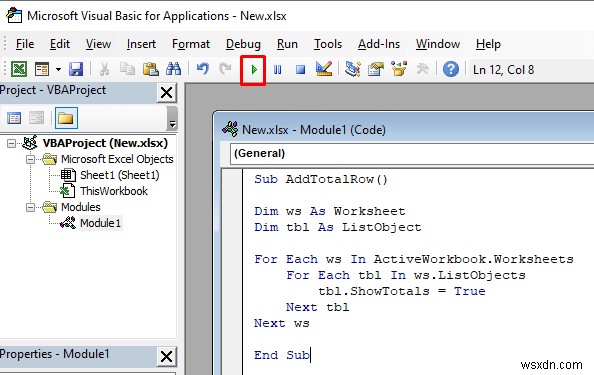Click the Reset stop icon

pyautogui.click(x=300, y=70)
